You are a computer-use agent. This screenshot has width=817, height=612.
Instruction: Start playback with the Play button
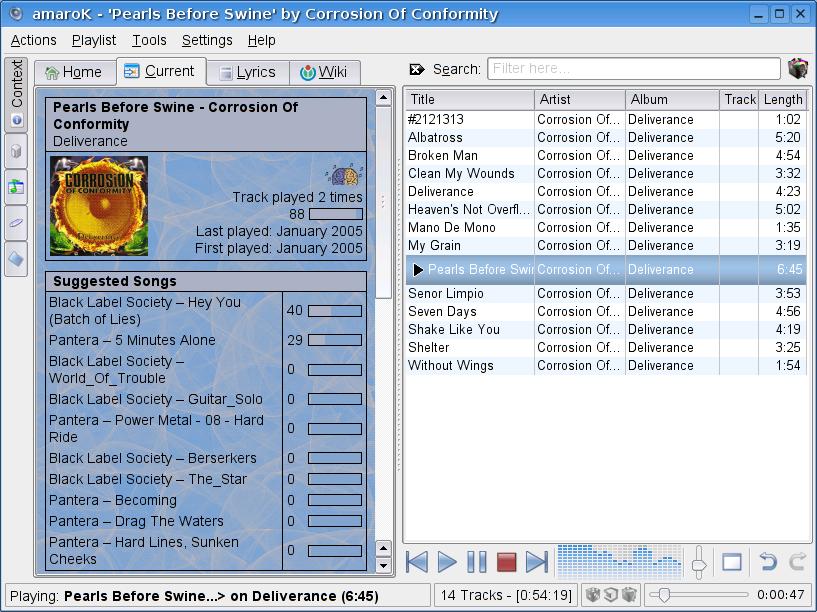447,562
